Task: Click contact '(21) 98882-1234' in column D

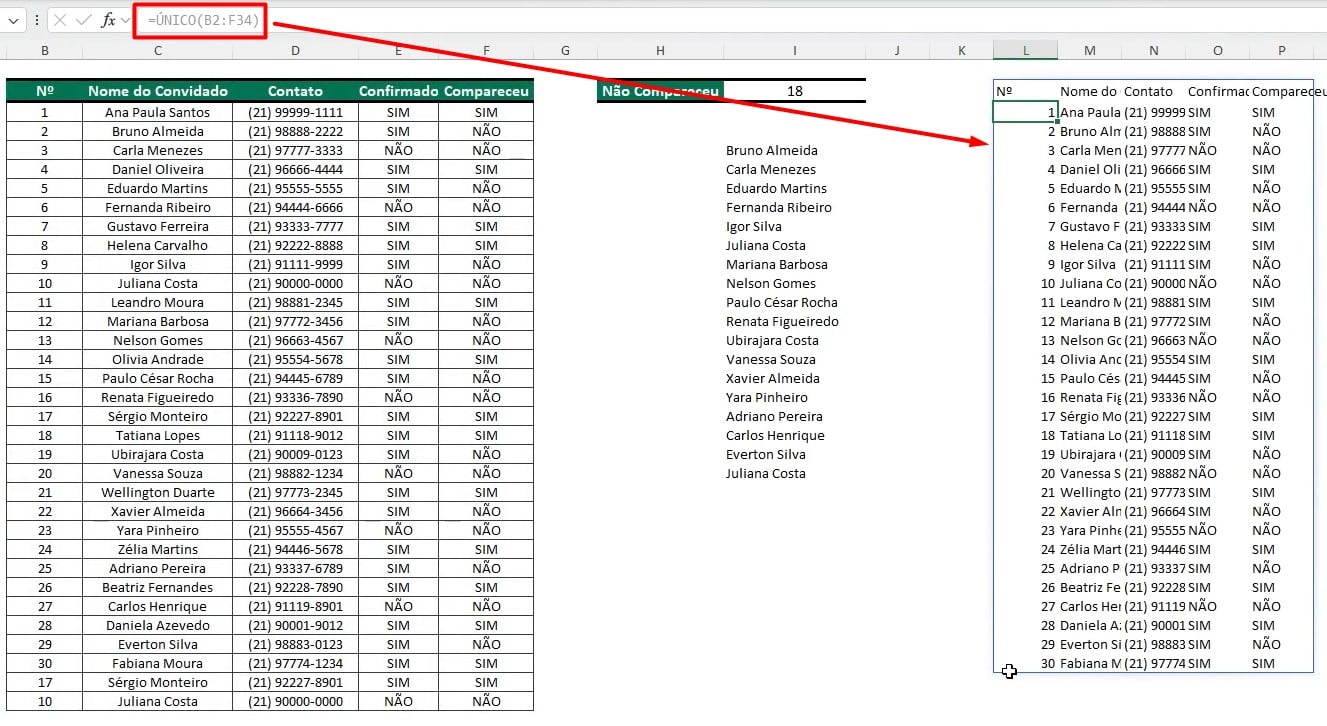Action: 295,474
